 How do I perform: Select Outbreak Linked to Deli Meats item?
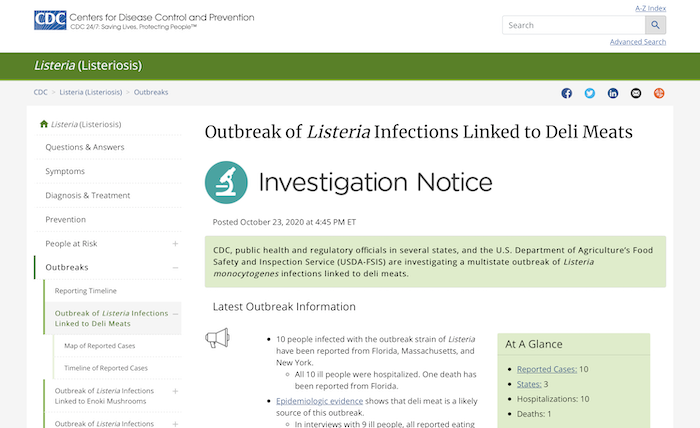click(112, 318)
